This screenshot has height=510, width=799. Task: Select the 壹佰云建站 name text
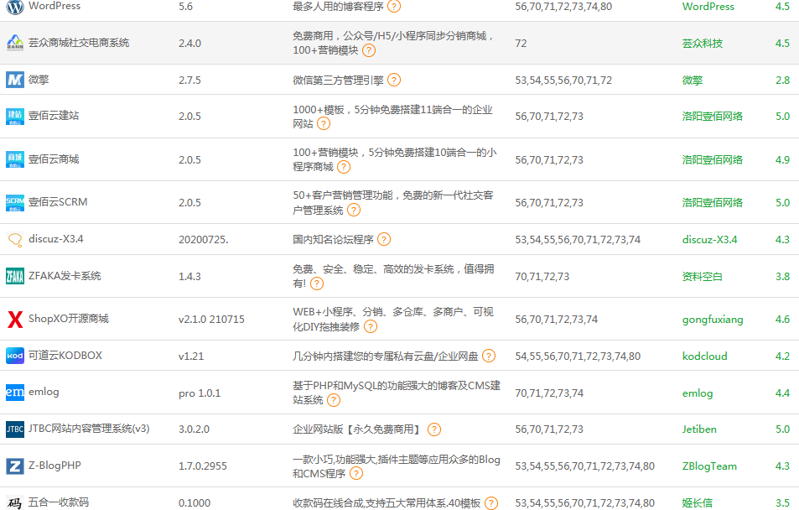pyautogui.click(x=54, y=116)
